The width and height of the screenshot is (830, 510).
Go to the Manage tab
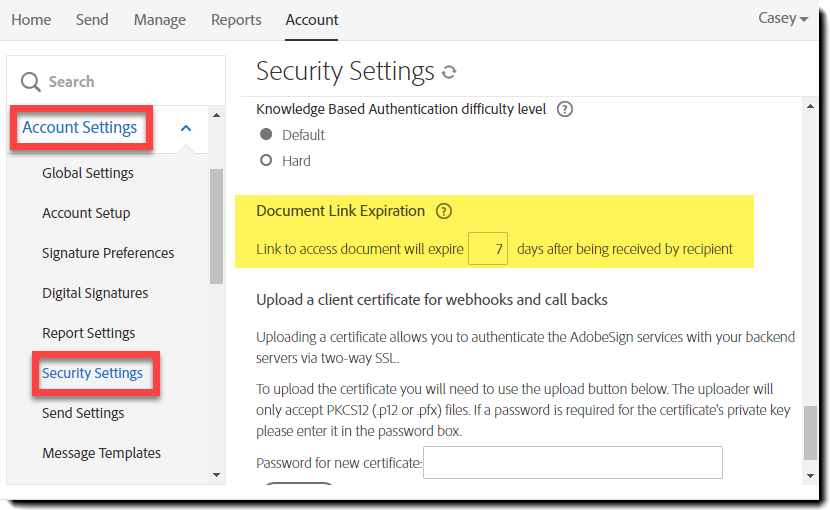[x=159, y=20]
